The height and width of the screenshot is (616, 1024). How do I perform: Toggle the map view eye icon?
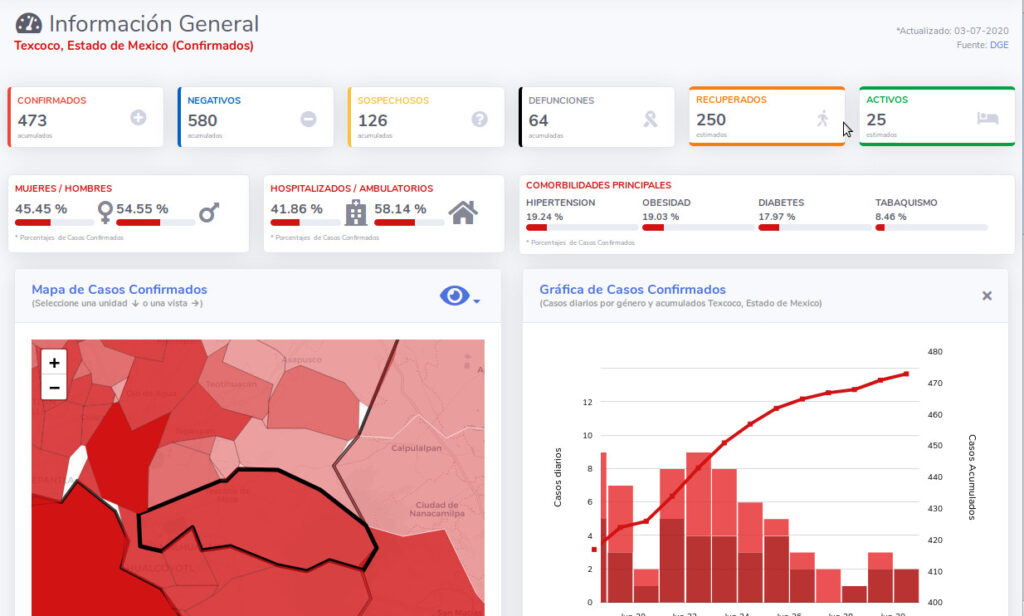coord(454,296)
